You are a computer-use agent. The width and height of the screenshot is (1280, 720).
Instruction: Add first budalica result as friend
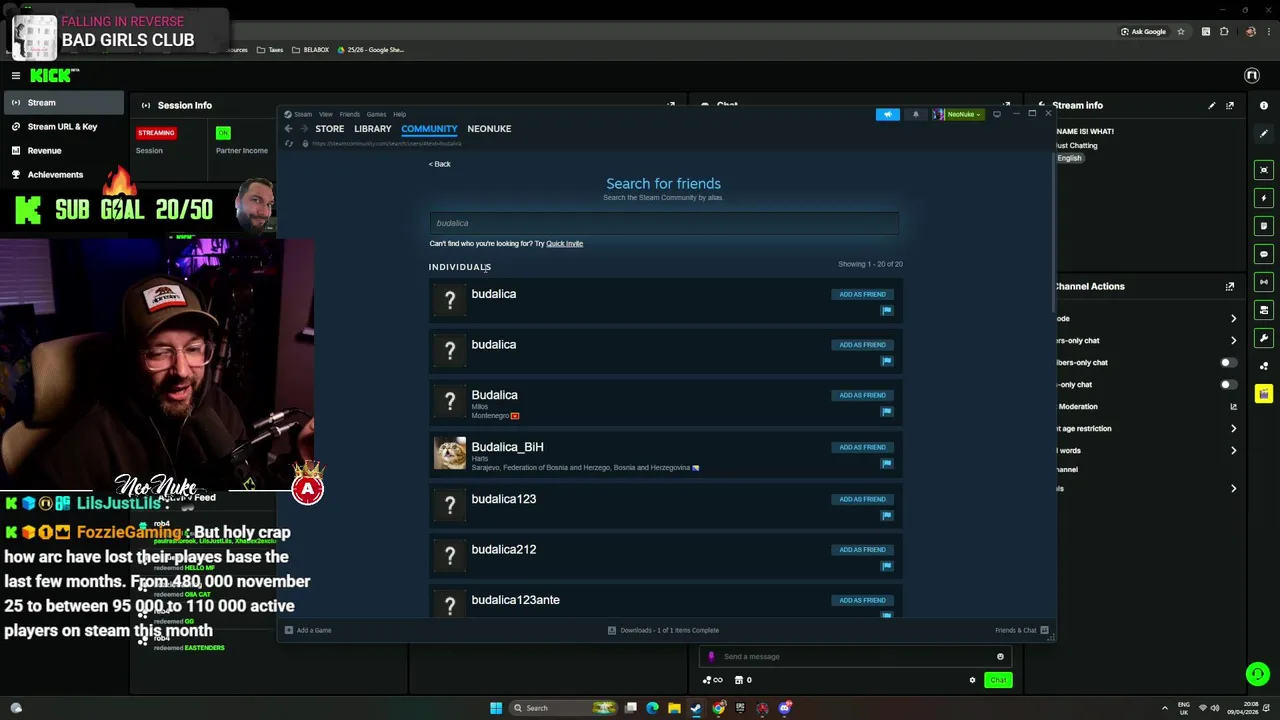click(862, 294)
